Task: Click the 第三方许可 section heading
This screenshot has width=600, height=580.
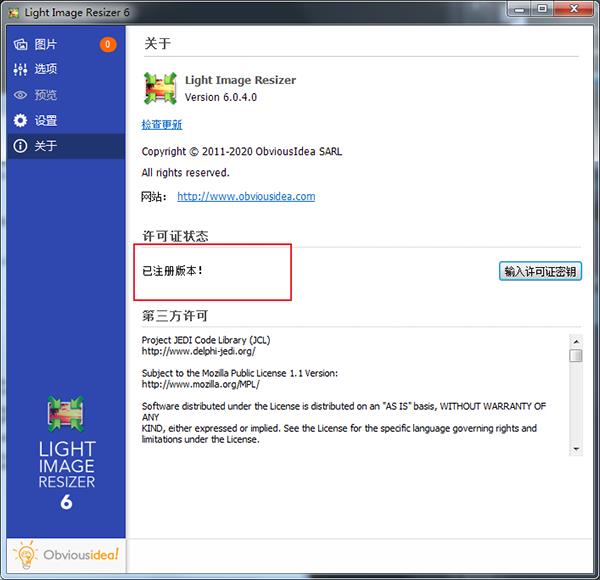Action: click(175, 316)
